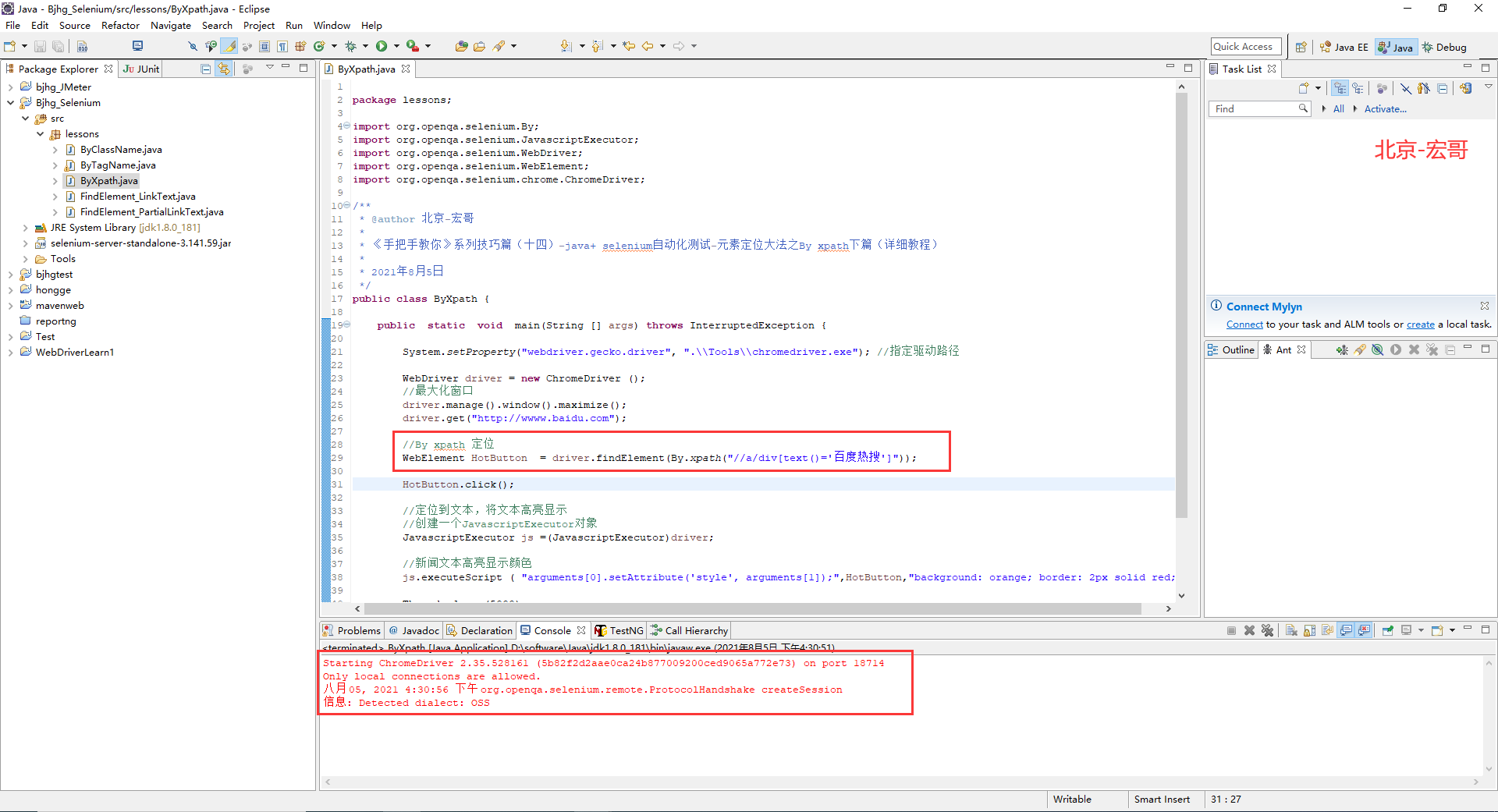Toggle Scheduled presentation in Task List
The width and height of the screenshot is (1498, 812).
tap(1358, 88)
